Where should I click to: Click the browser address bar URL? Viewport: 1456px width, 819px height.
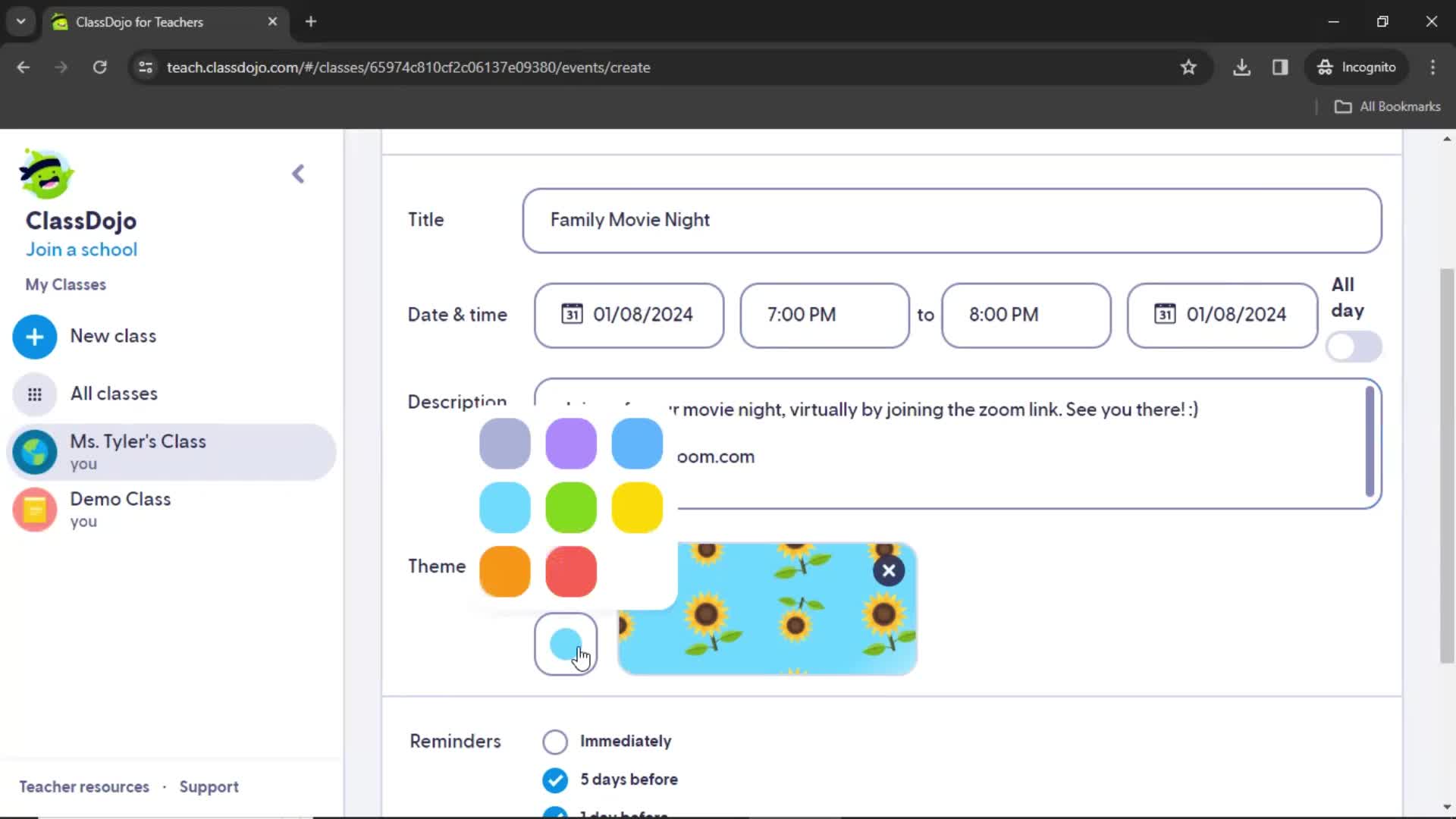(408, 67)
